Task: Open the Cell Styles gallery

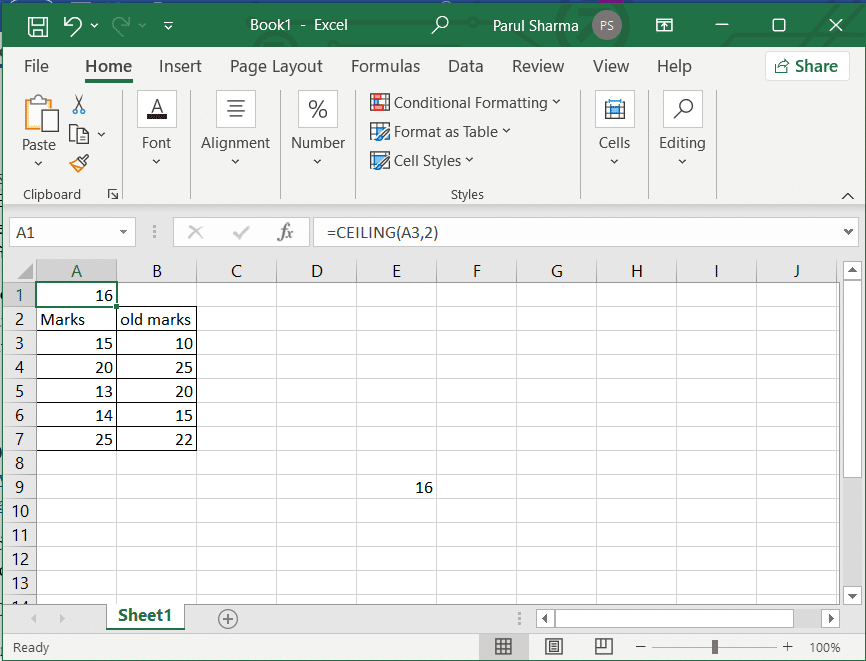Action: [422, 161]
